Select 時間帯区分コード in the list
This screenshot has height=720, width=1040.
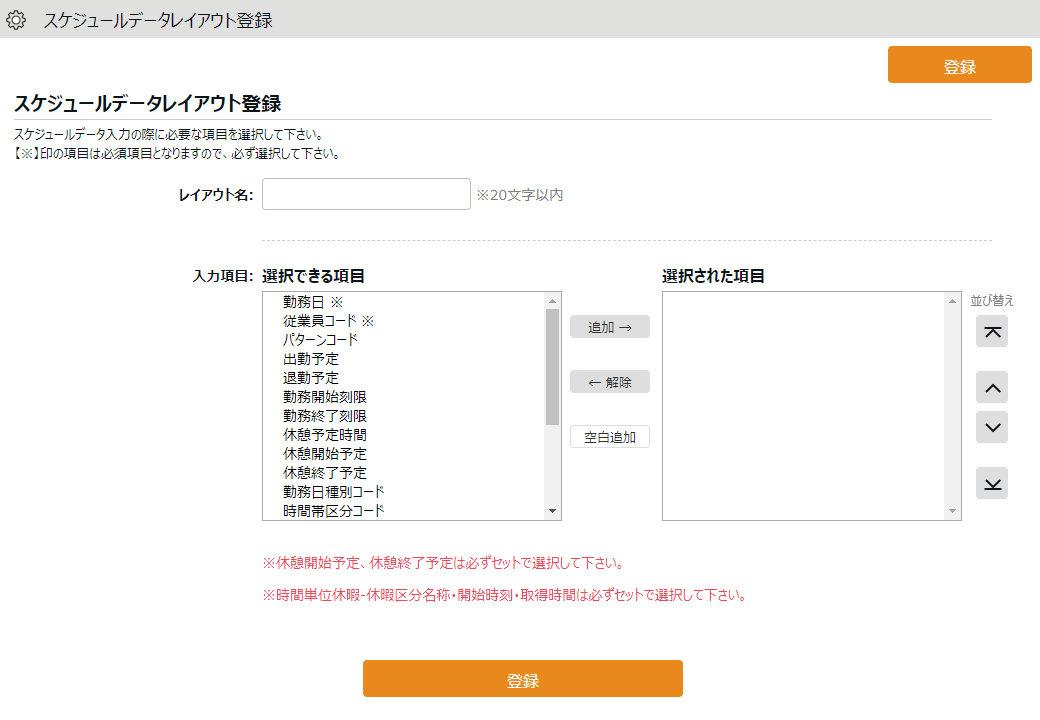[404, 510]
